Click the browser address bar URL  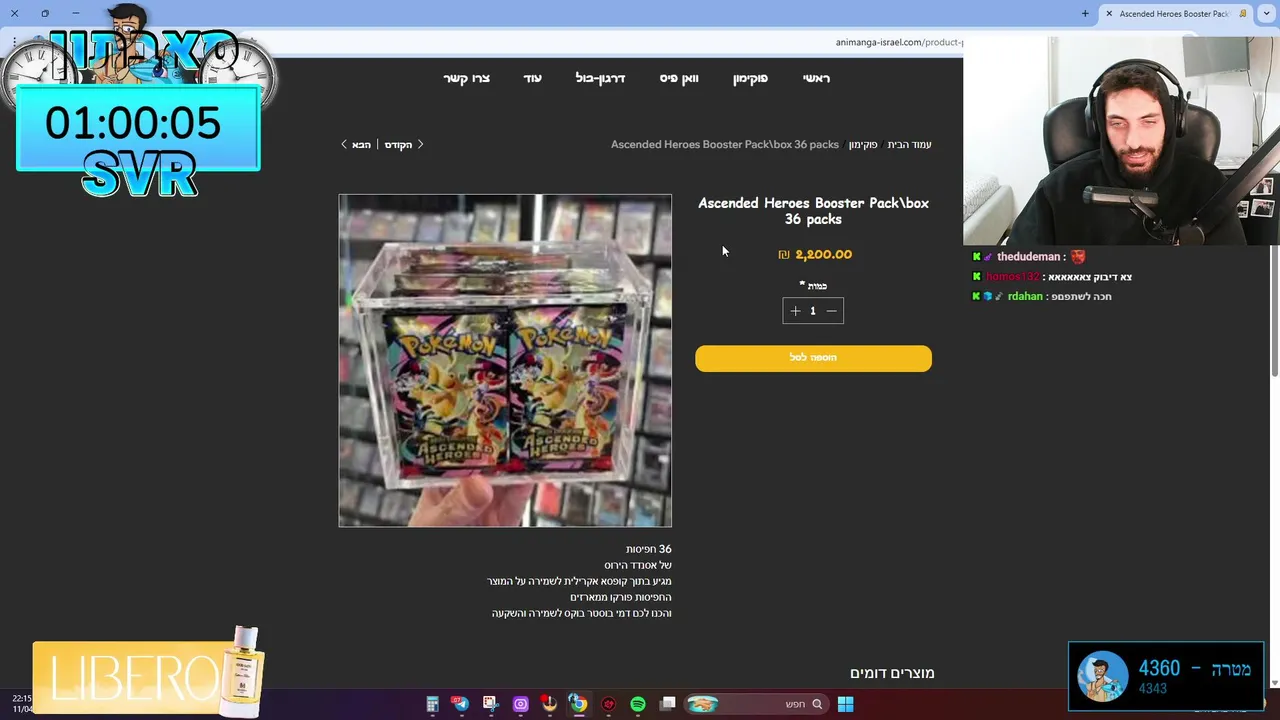pos(899,42)
